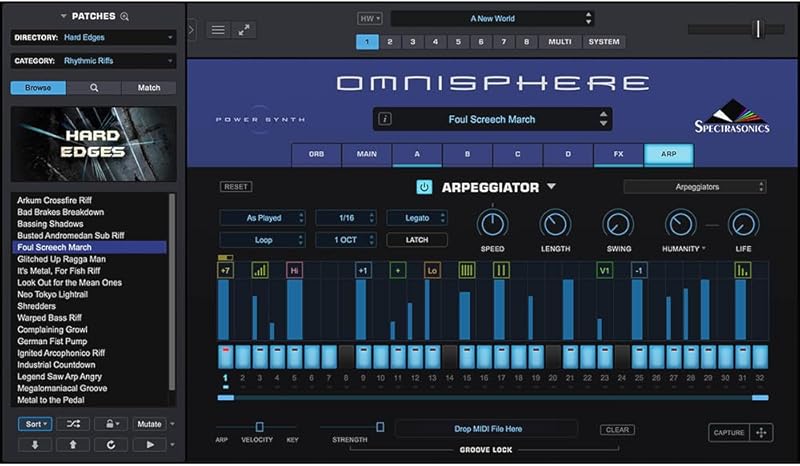Open the Category dropdown
This screenshot has width=800, height=466.
pyautogui.click(x=93, y=61)
